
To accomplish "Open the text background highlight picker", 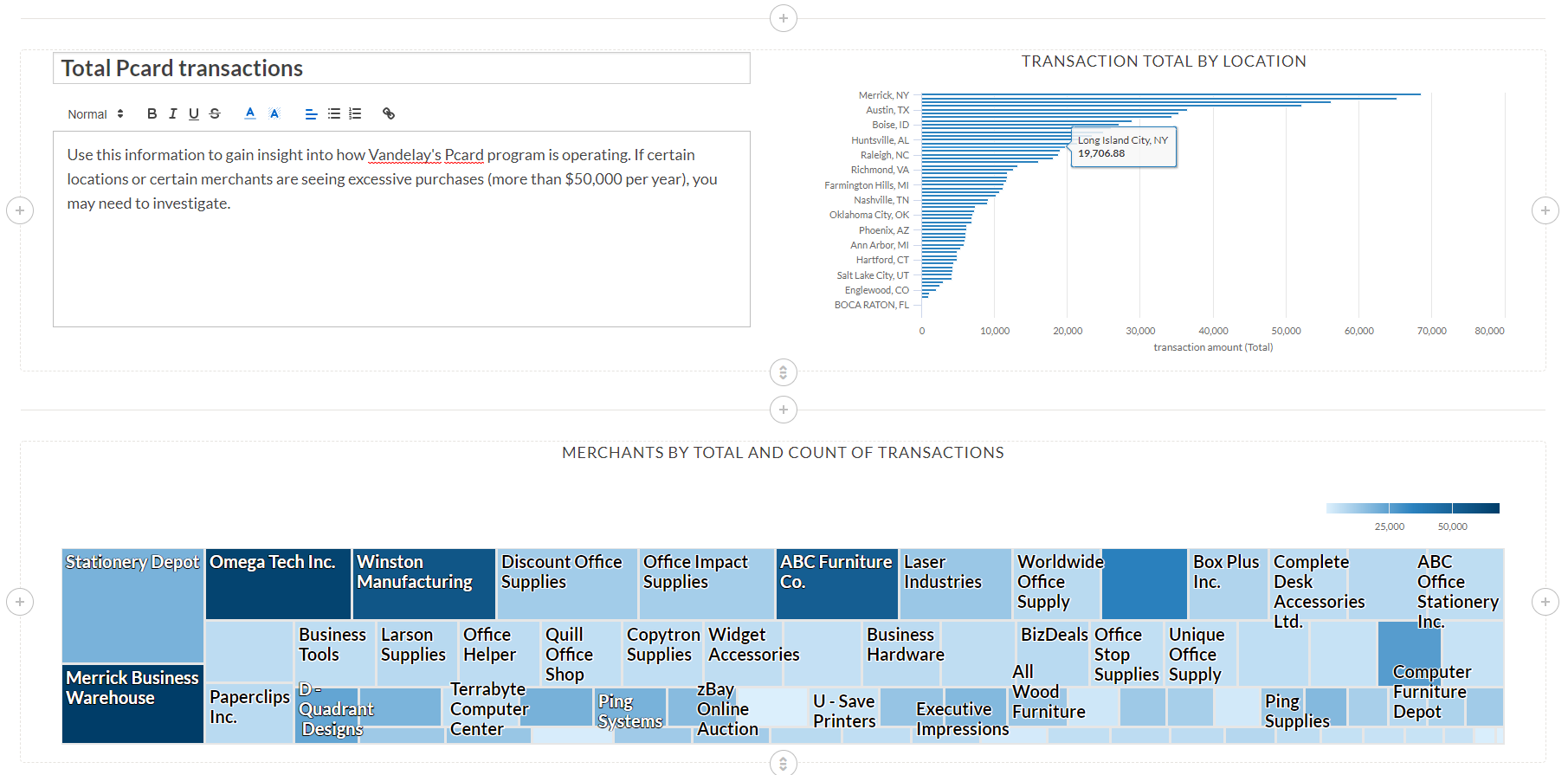I will pyautogui.click(x=274, y=113).
